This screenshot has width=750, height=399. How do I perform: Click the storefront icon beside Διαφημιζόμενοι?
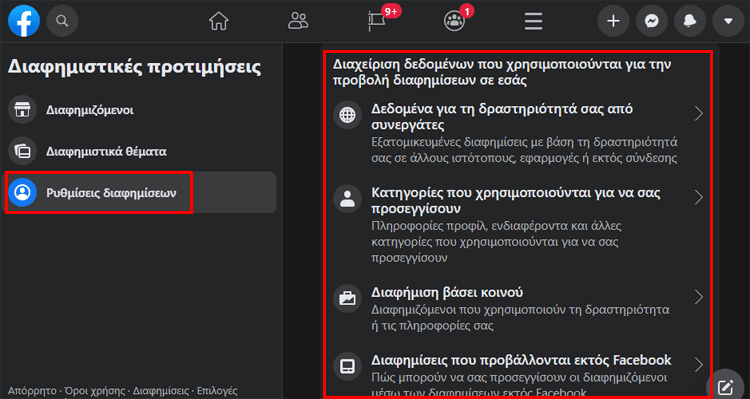[x=22, y=110]
